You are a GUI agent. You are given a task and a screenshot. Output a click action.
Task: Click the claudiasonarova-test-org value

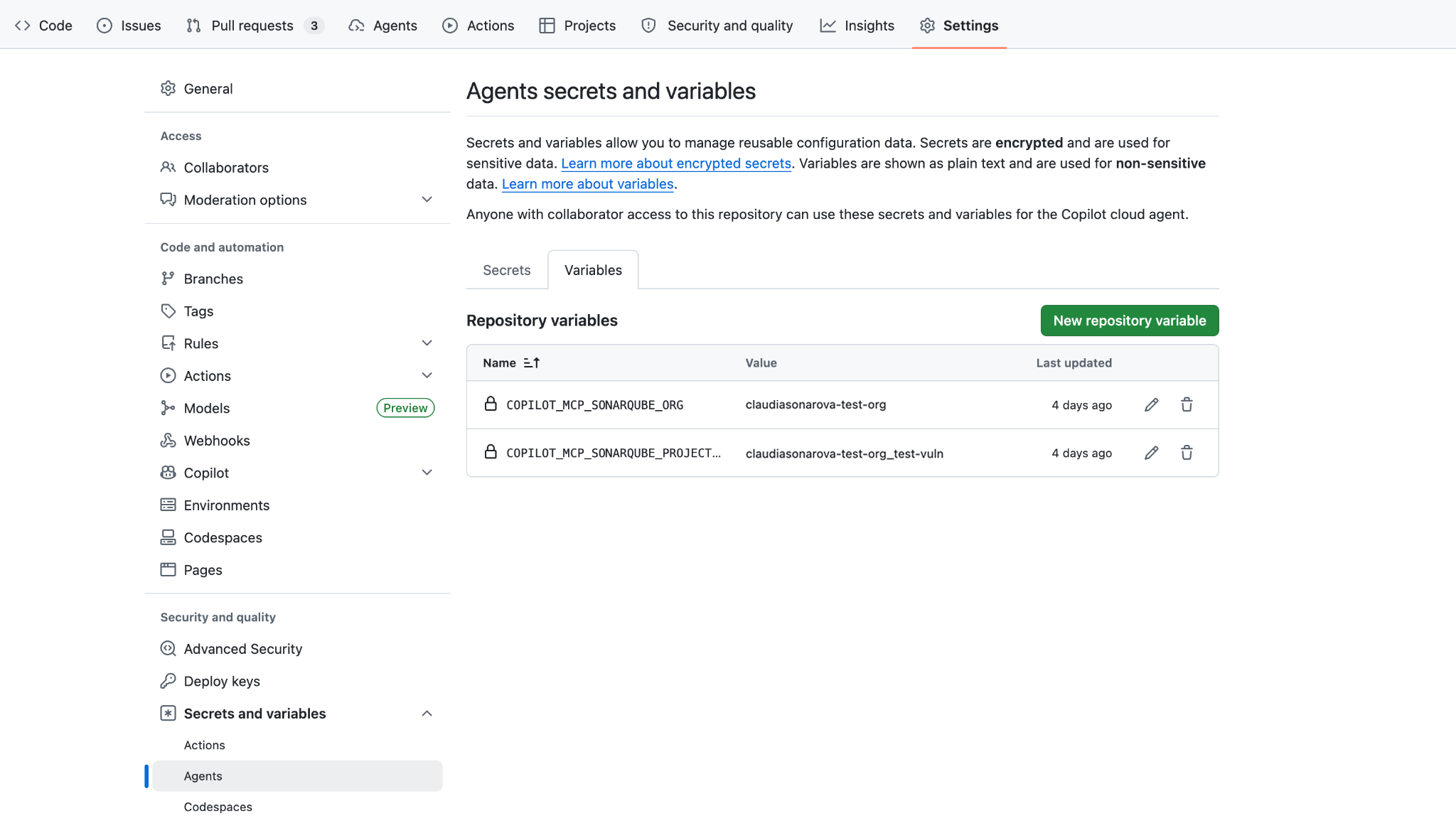point(815,404)
